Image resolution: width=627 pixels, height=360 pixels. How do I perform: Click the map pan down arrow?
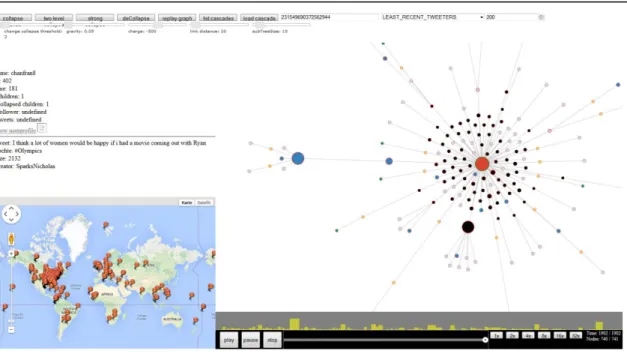click(x=11, y=220)
